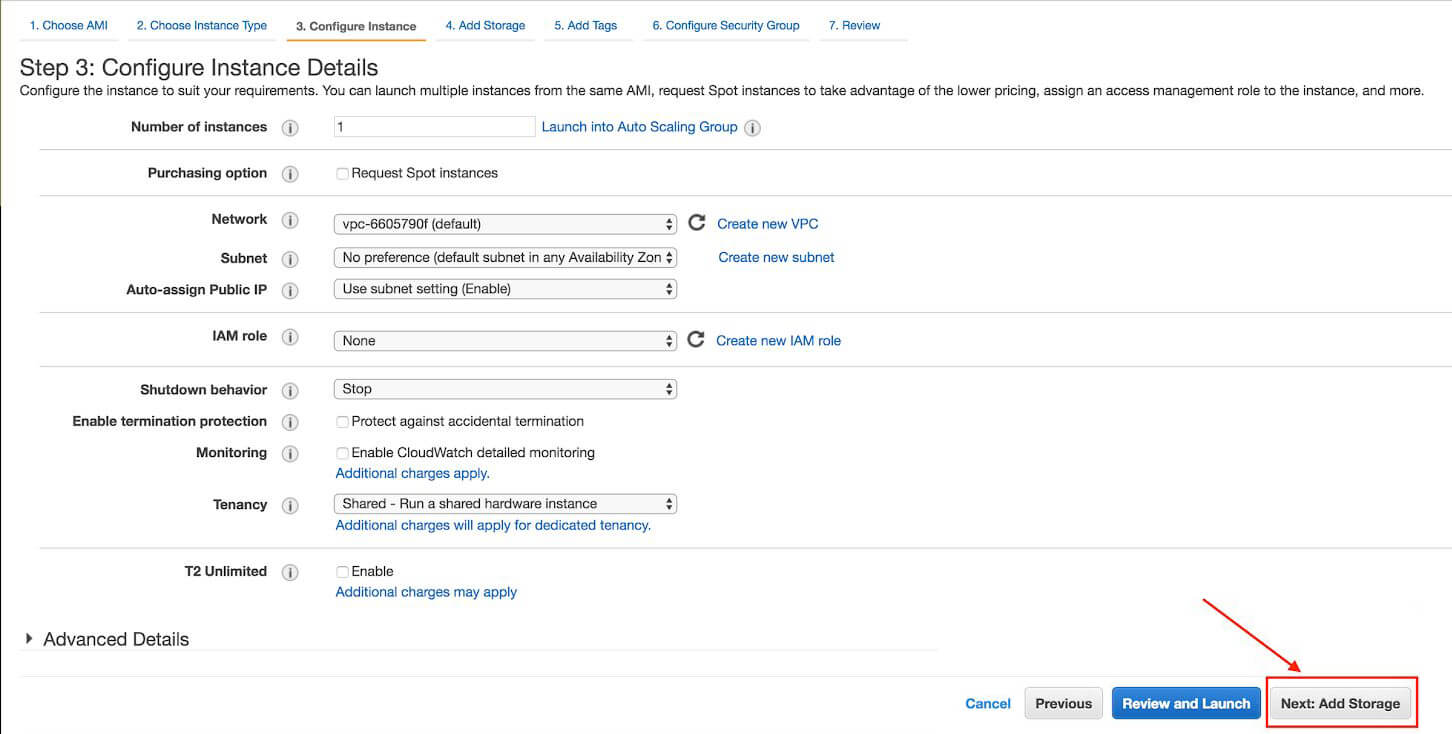Open the Tenancy dropdown

click(x=505, y=504)
